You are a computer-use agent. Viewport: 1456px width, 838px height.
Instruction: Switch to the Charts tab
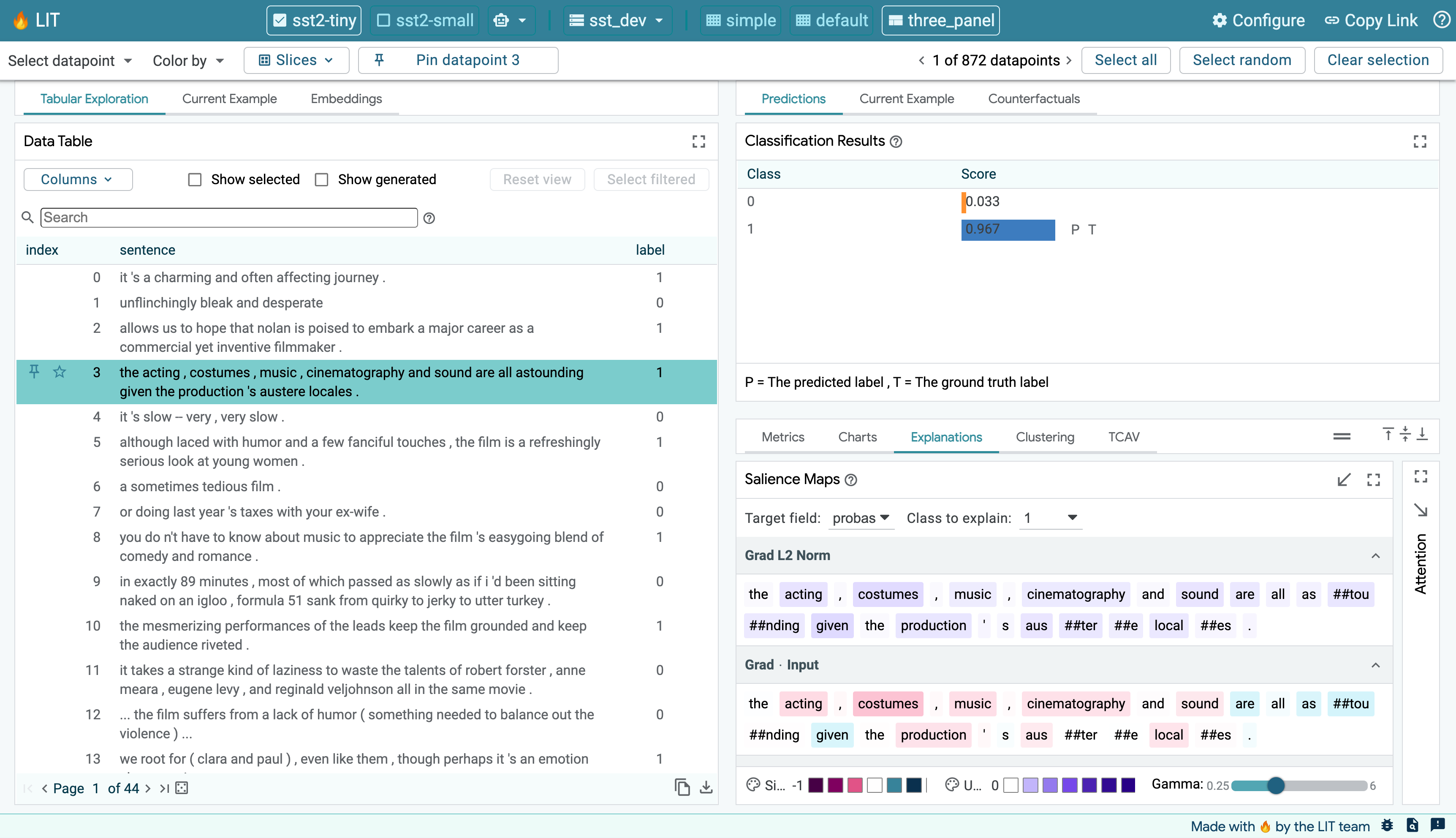857,438
